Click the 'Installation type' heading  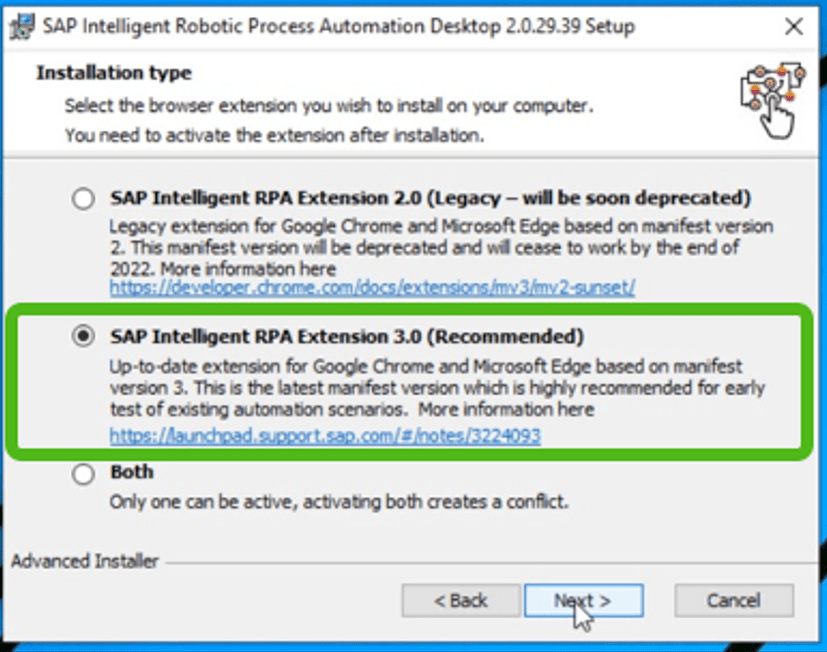tap(114, 73)
